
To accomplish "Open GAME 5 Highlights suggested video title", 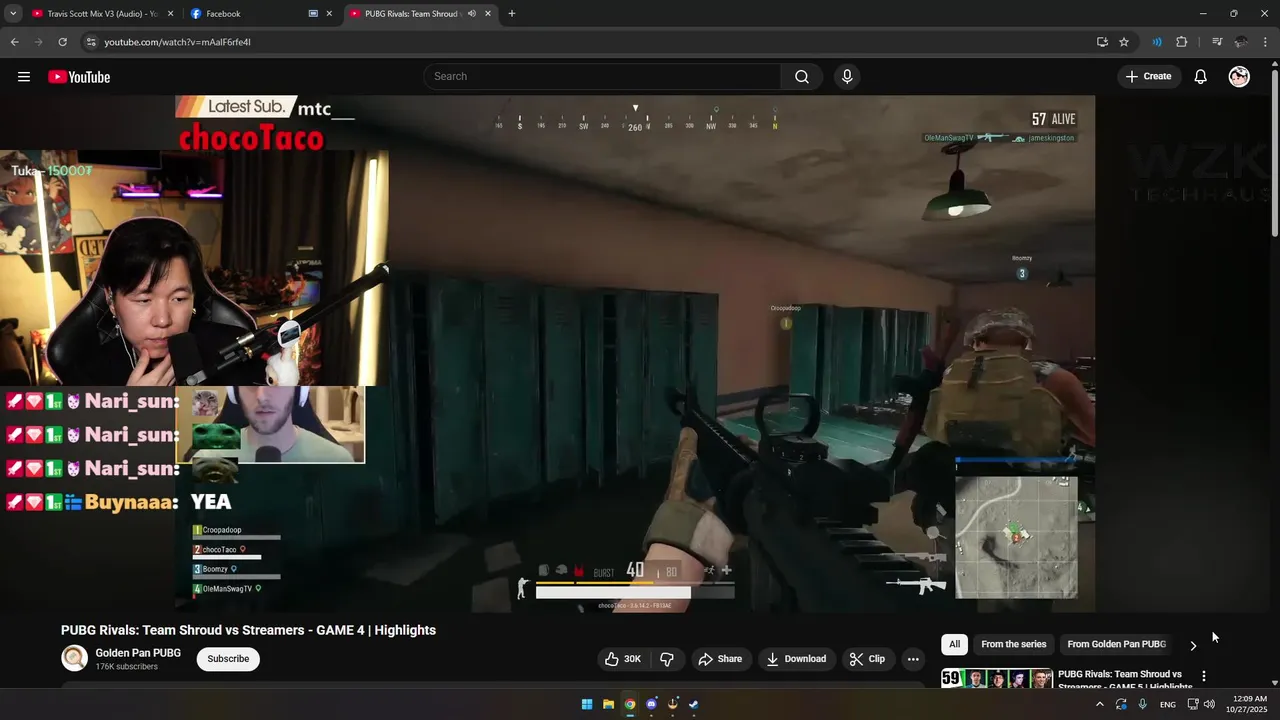I will (1125, 680).
